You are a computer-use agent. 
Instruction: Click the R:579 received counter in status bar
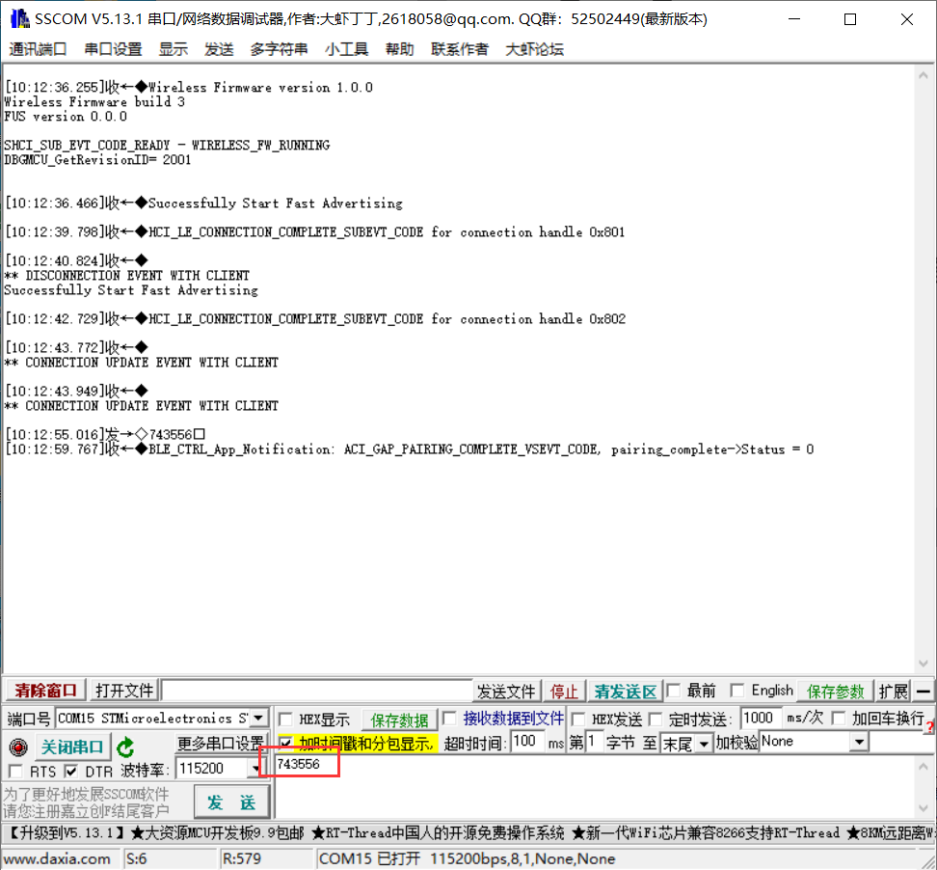(241, 859)
